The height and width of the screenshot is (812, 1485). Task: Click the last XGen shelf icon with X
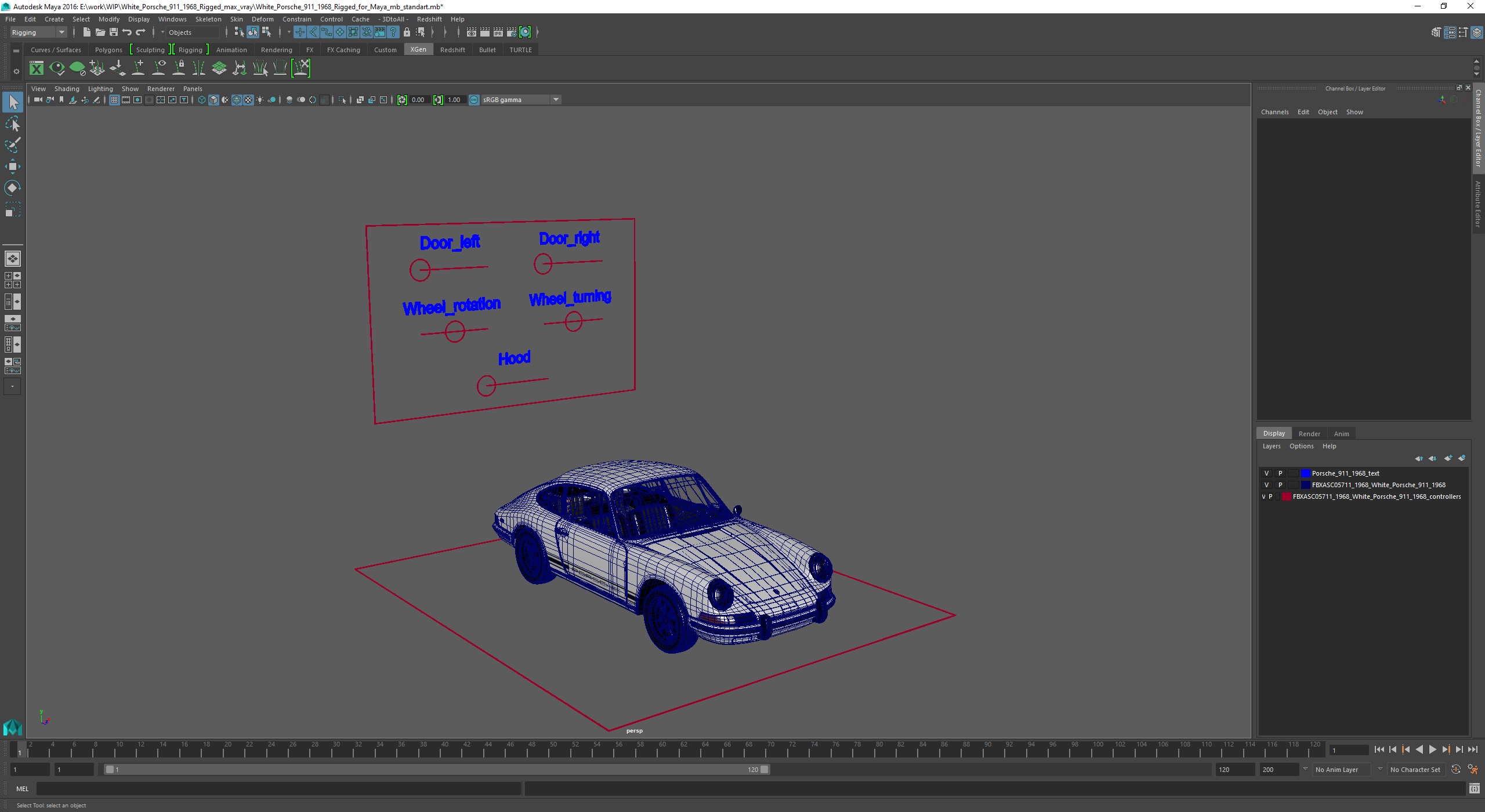pos(300,68)
